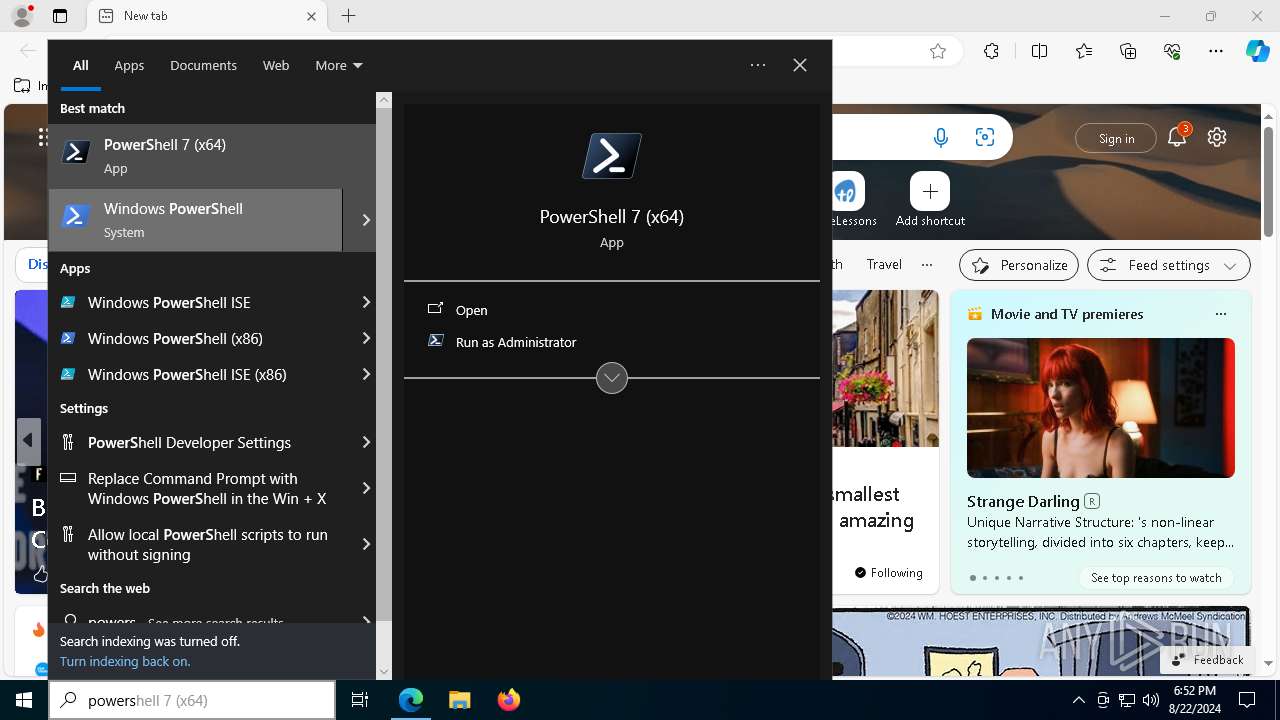This screenshot has width=1280, height=720.
Task: Open feed categories ellipsis next to Travel
Action: coord(927,265)
